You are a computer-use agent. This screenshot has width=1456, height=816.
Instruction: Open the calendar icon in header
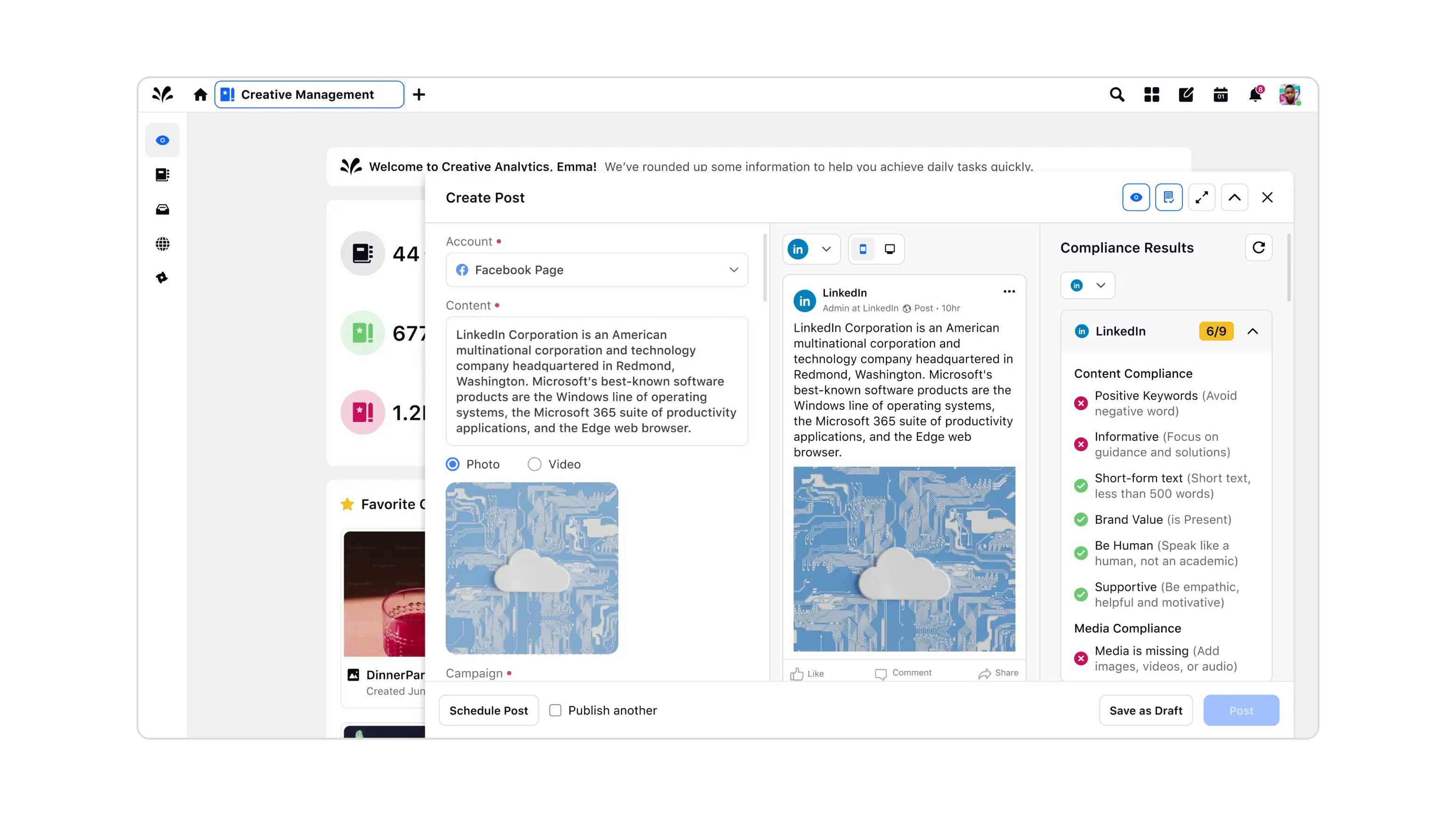point(1220,94)
